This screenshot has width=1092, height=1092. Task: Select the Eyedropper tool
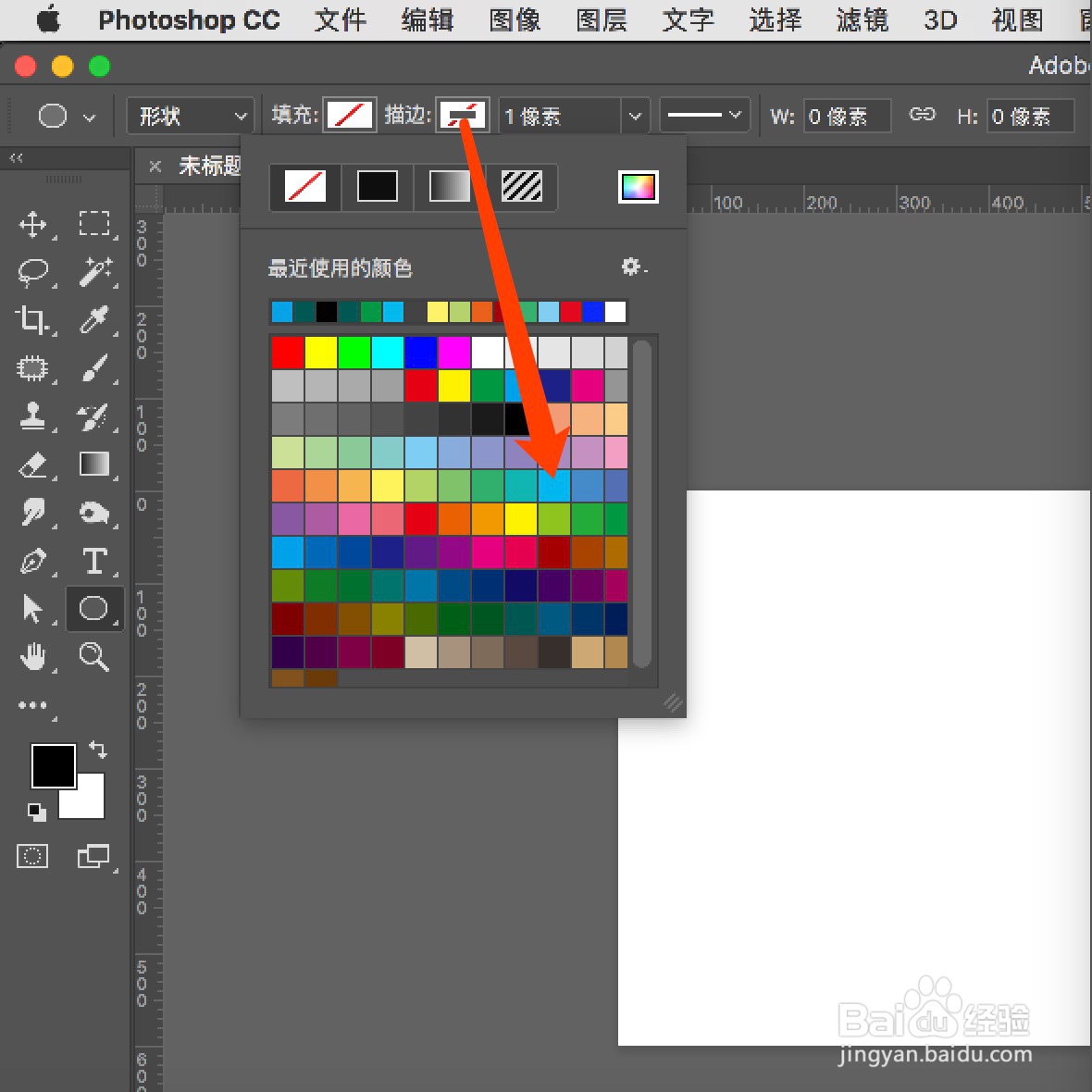coord(94,319)
